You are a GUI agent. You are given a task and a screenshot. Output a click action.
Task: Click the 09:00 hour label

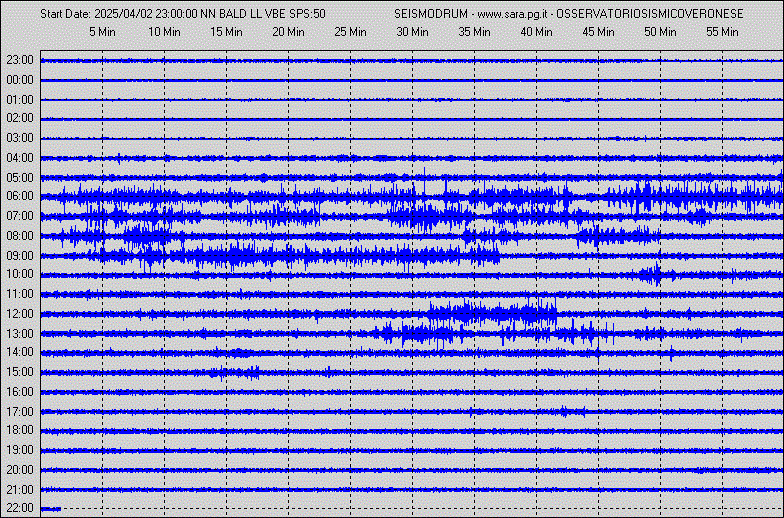[x=20, y=256]
